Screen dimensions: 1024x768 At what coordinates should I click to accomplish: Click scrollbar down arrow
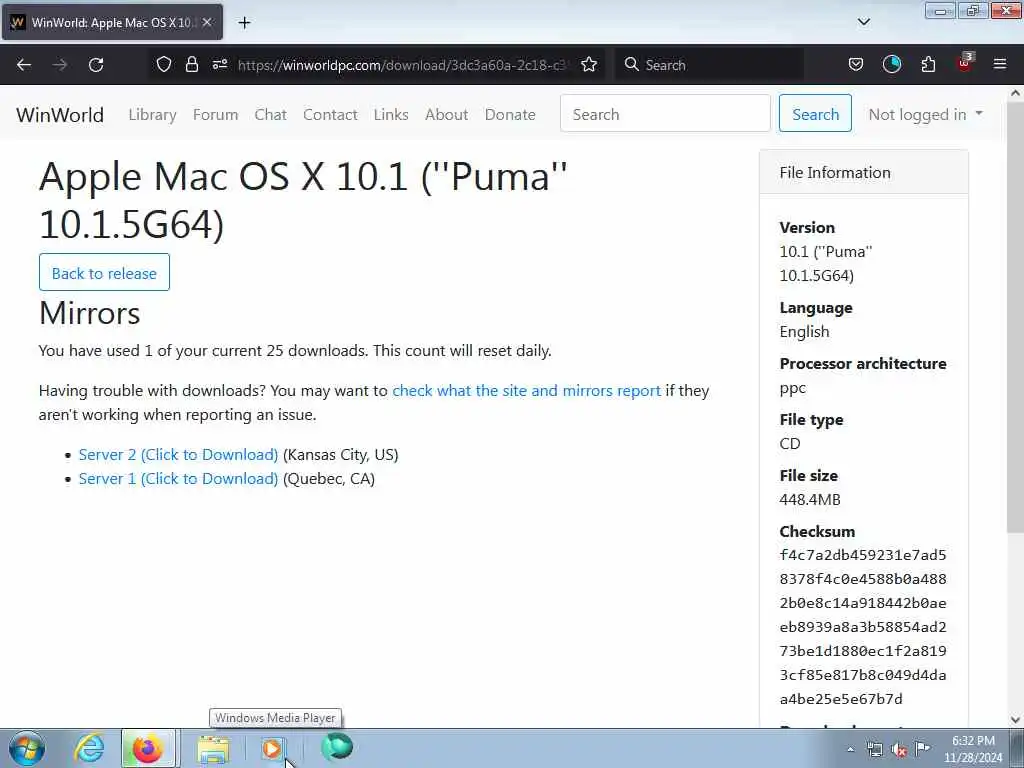click(1015, 719)
